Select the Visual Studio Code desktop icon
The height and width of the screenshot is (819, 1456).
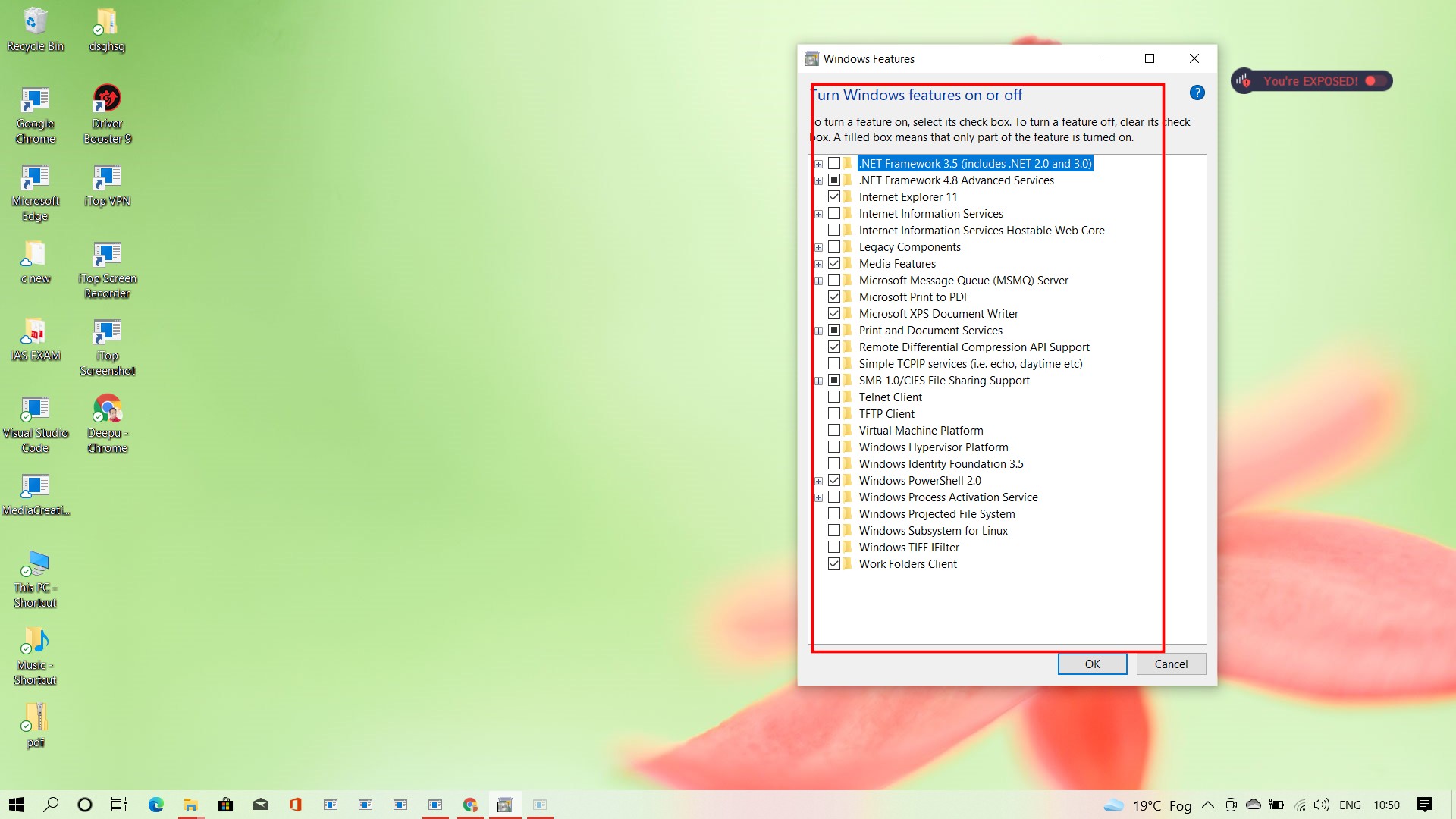coord(35,425)
